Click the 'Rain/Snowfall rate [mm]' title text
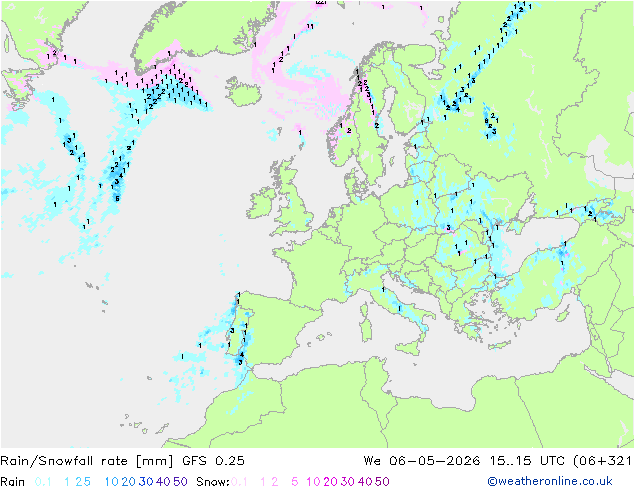634x490 pixels. [87, 461]
